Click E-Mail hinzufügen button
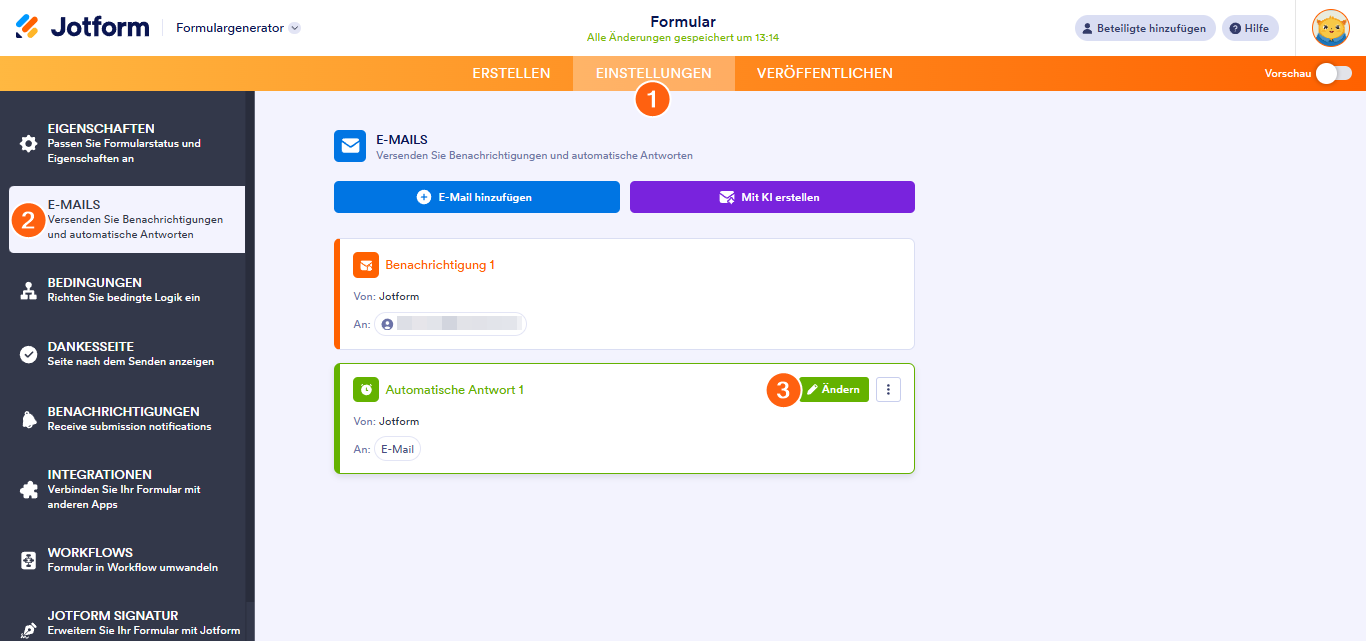 tap(476, 197)
